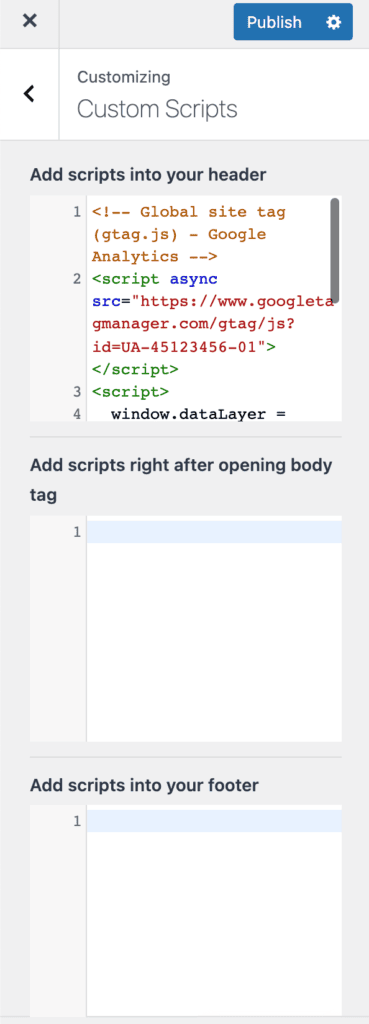The width and height of the screenshot is (369, 1024).
Task: Go back using the left chevron arrow
Action: tap(29, 93)
